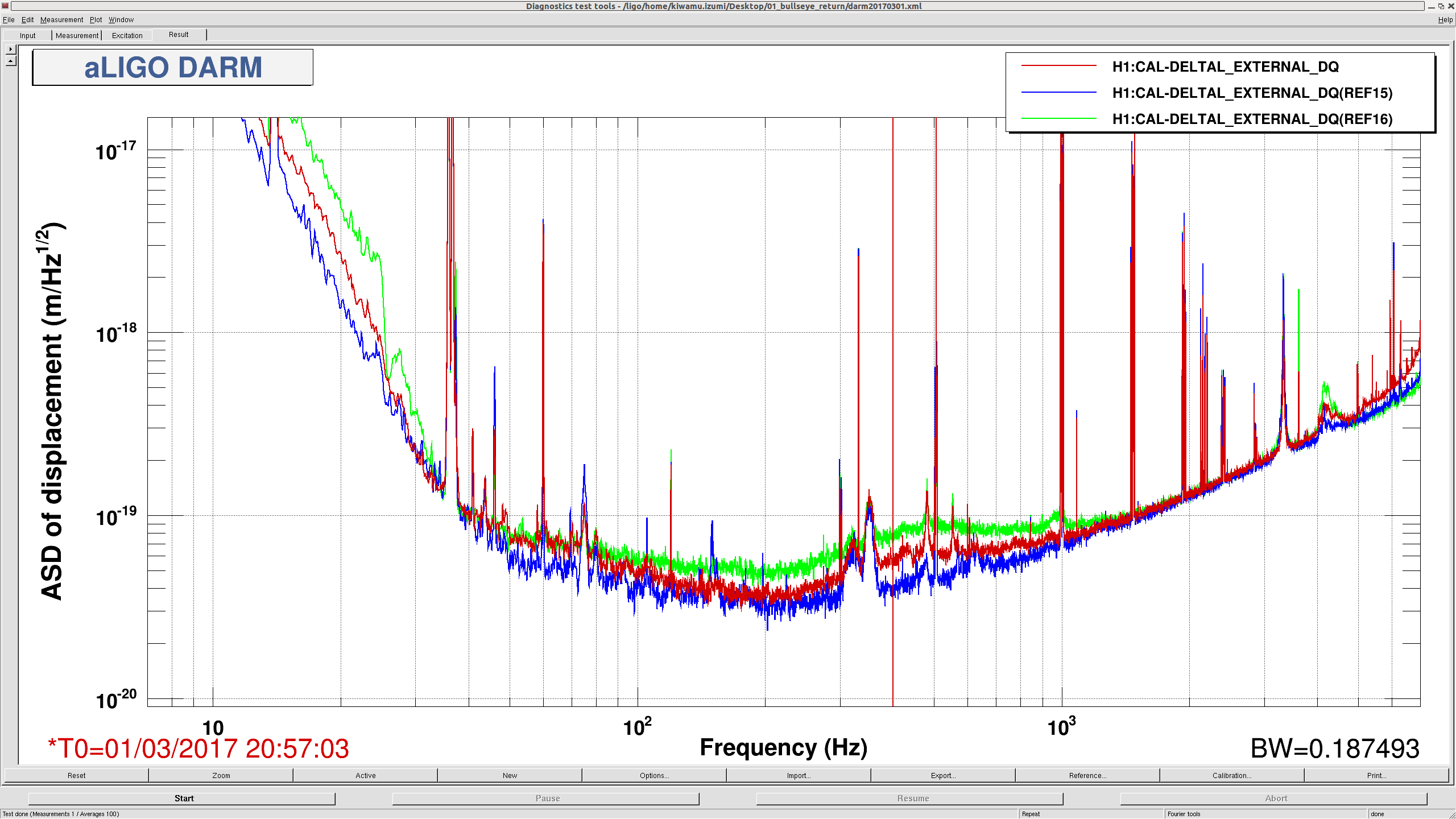Open the Calibration... dialog
1456x819 pixels.
tap(1232, 775)
